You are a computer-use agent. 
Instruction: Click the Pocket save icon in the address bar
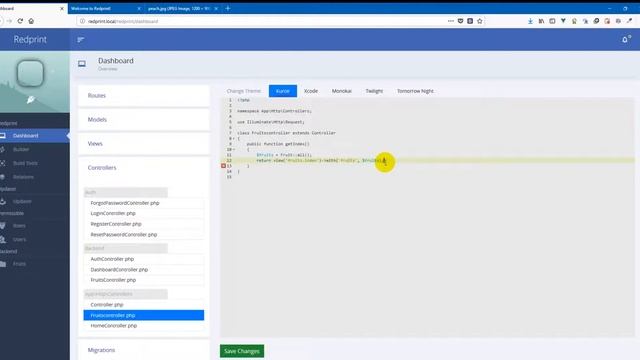[460, 21]
